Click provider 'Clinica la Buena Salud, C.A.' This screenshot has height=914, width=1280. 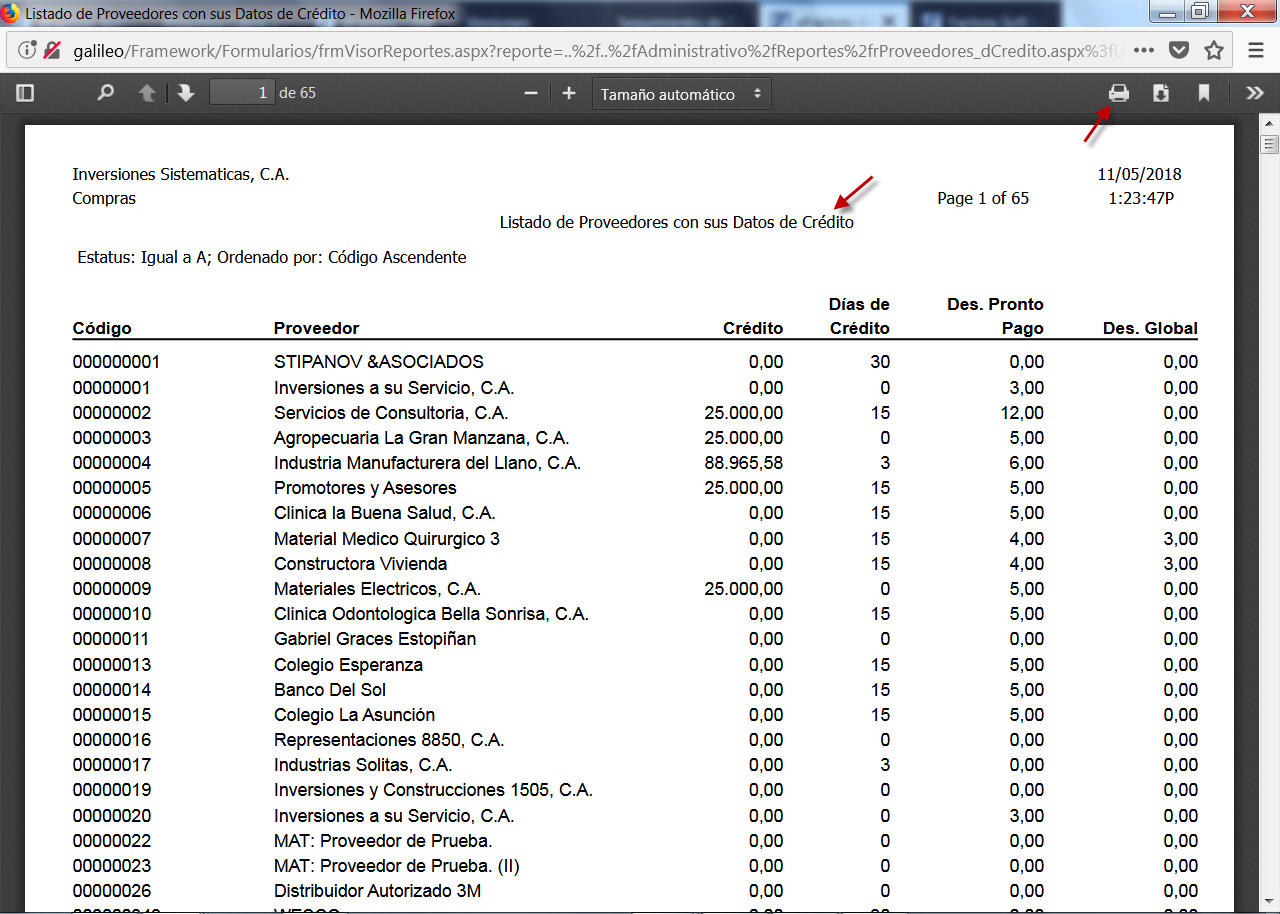[385, 513]
